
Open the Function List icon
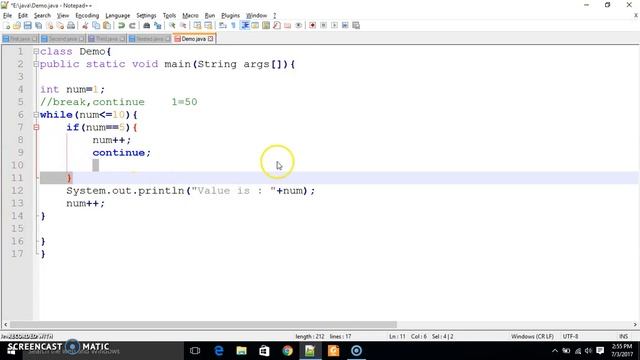coord(277,25)
